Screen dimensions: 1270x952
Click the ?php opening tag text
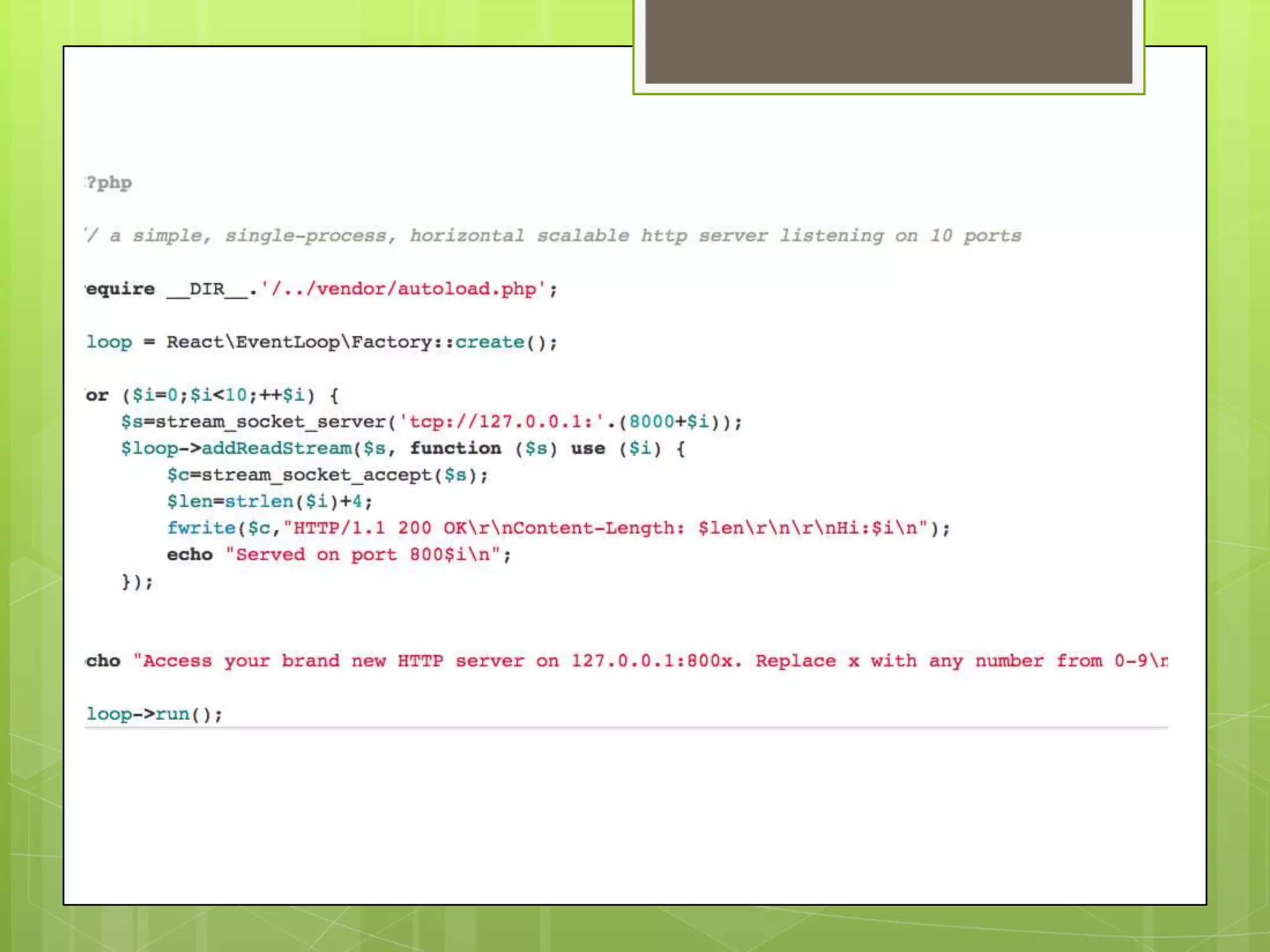[109, 183]
